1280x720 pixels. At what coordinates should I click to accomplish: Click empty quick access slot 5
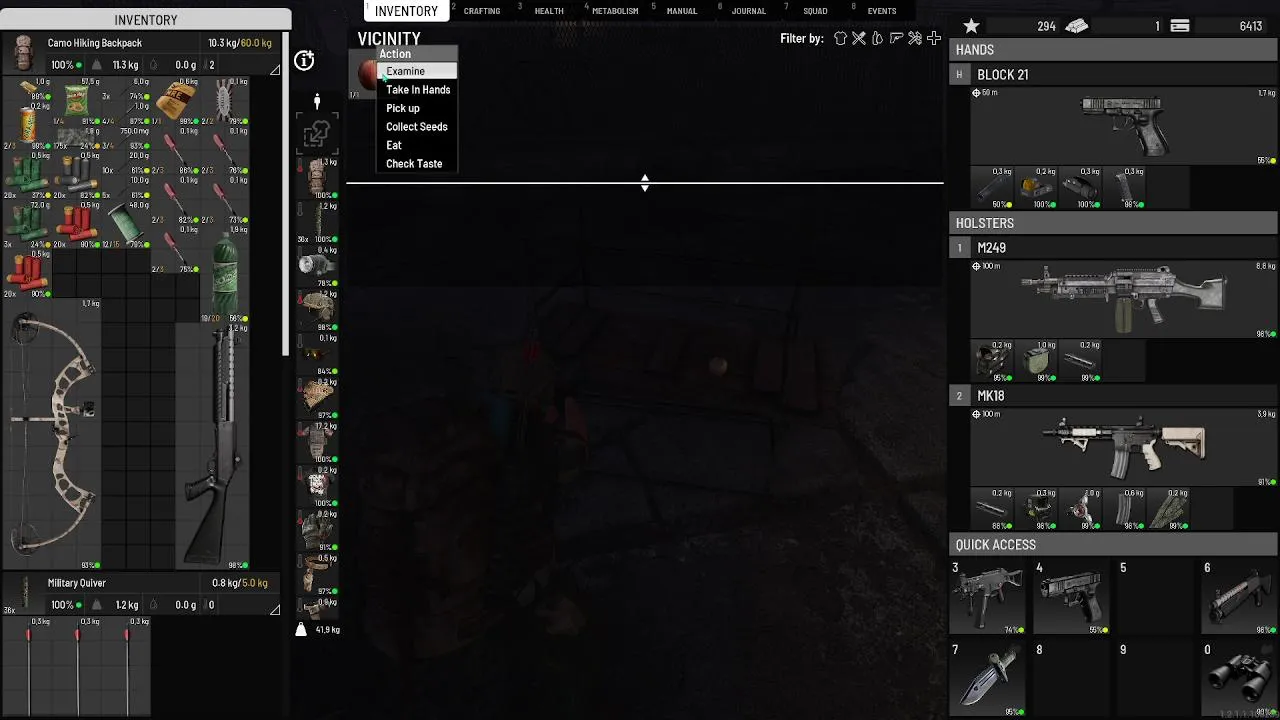point(1155,596)
